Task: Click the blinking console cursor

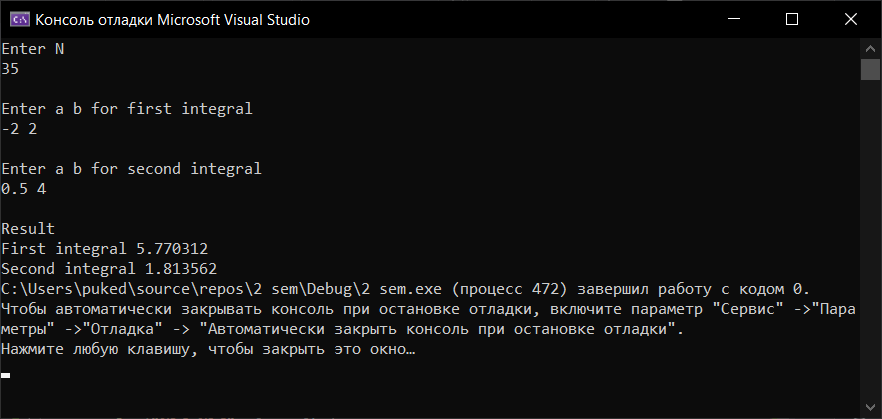Action: pos(6,375)
